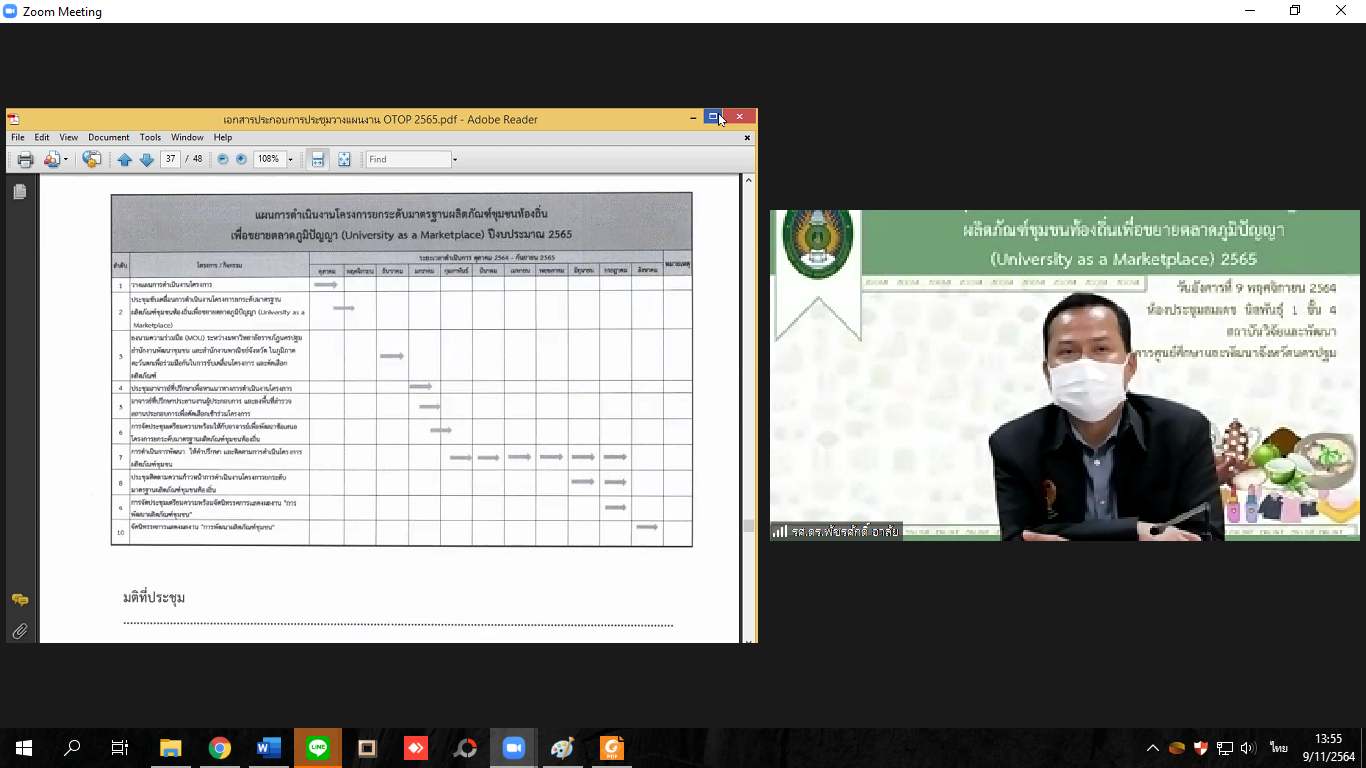
Task: Open LINE from the taskbar
Action: click(318, 748)
